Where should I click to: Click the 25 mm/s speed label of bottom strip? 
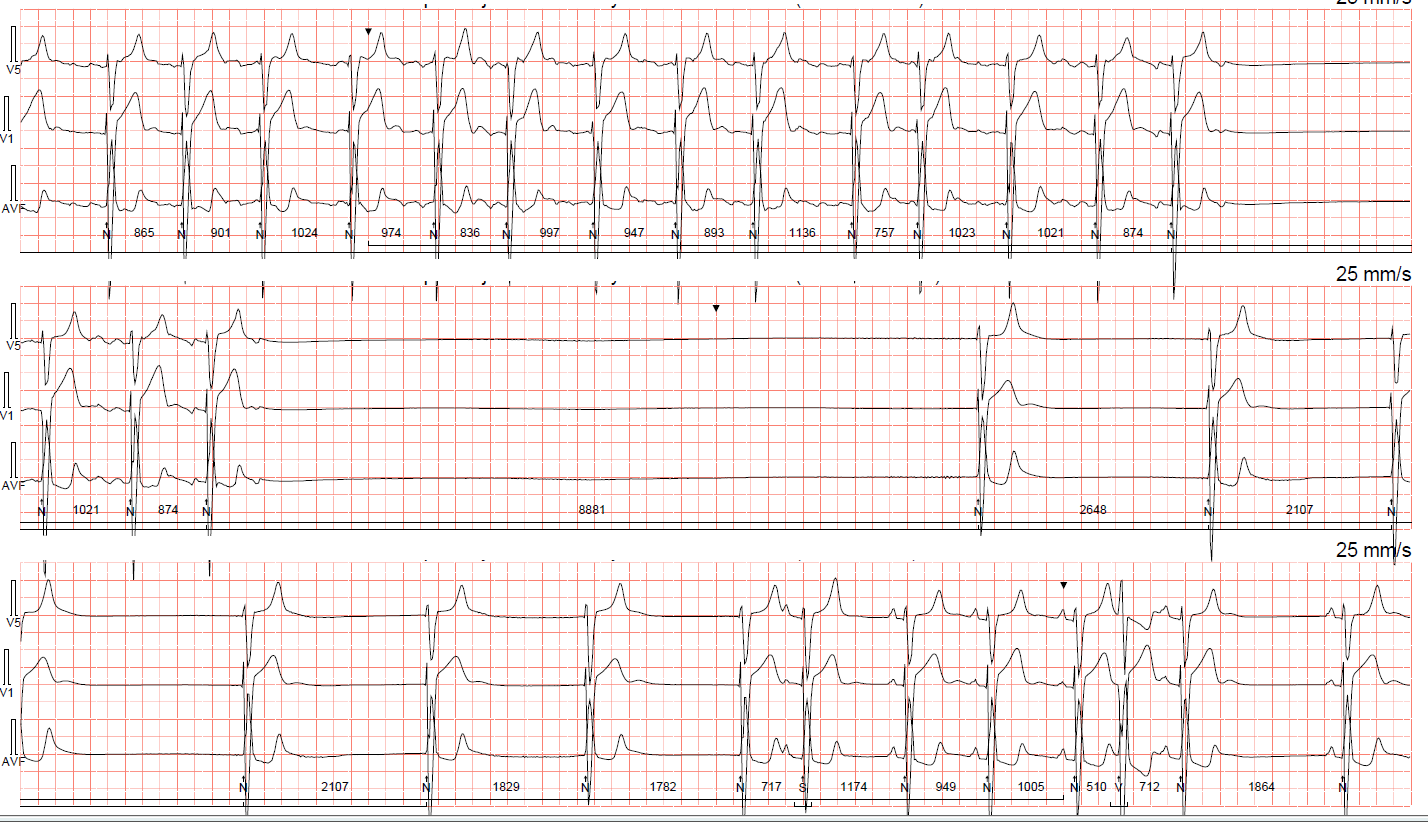(x=1373, y=551)
